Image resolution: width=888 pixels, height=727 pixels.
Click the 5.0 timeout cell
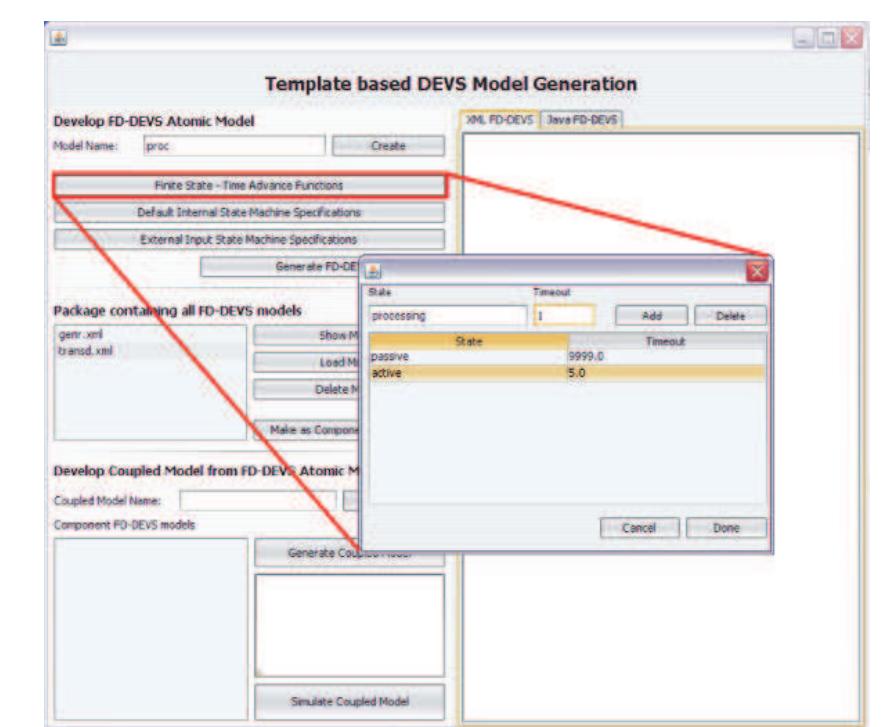[x=667, y=373]
